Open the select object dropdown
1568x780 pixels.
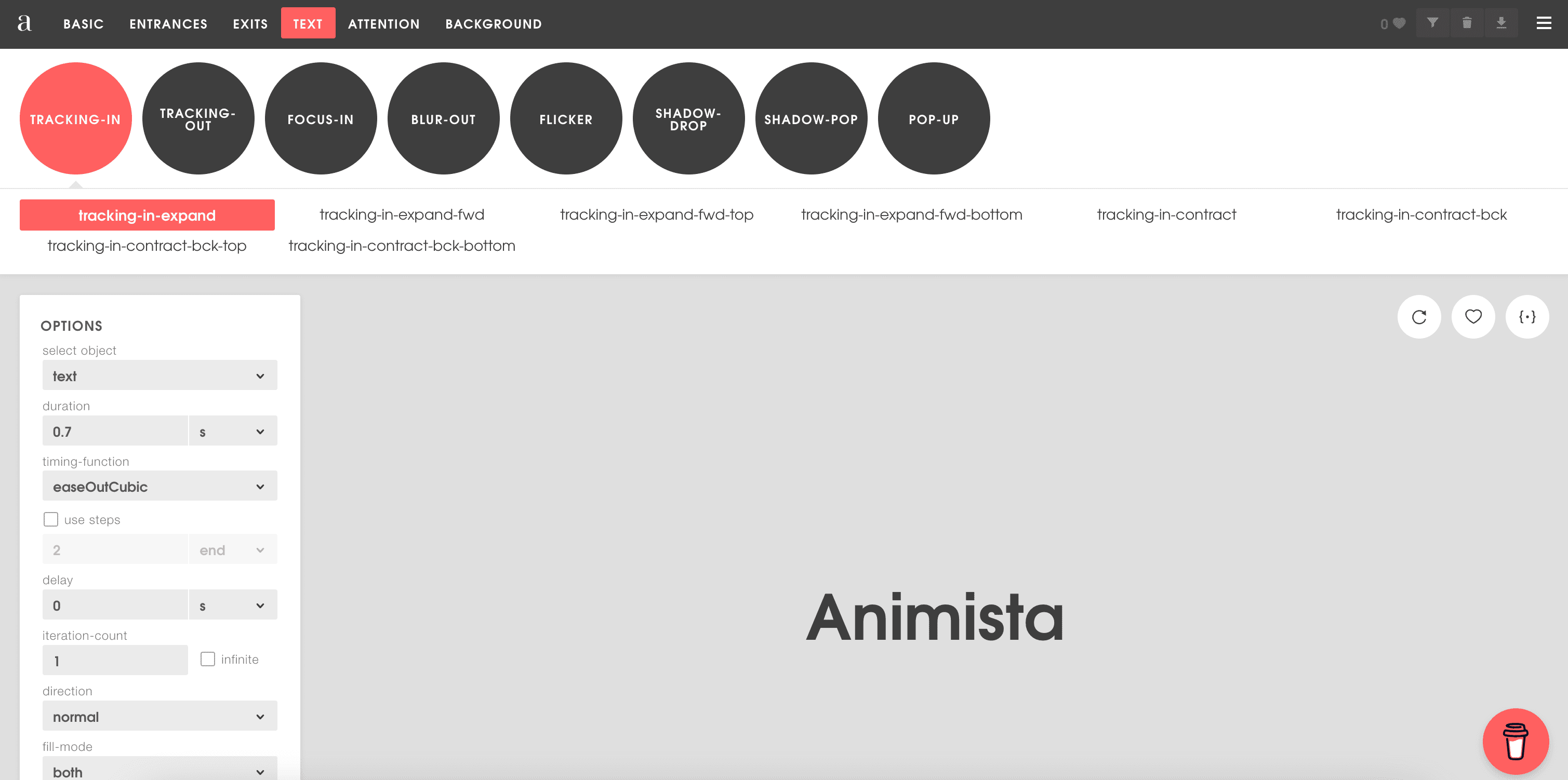[x=160, y=375]
